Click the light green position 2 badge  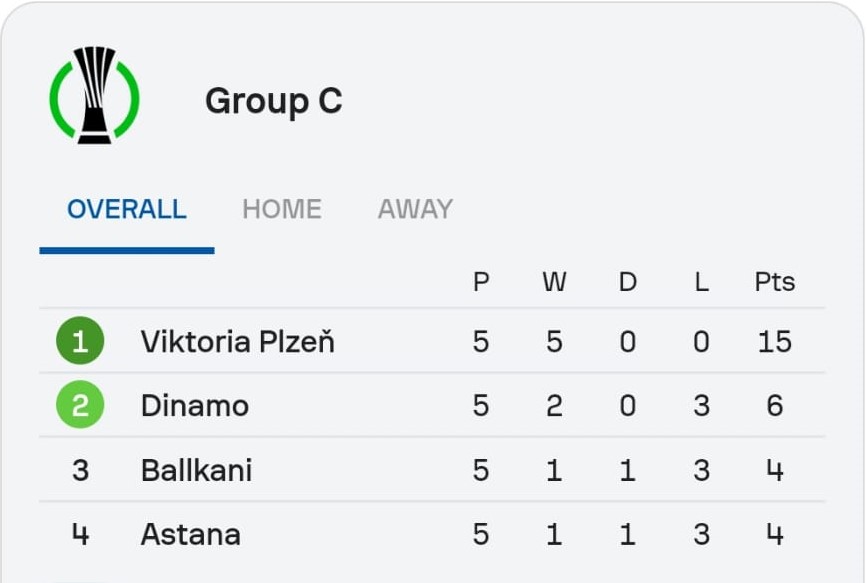[80, 405]
